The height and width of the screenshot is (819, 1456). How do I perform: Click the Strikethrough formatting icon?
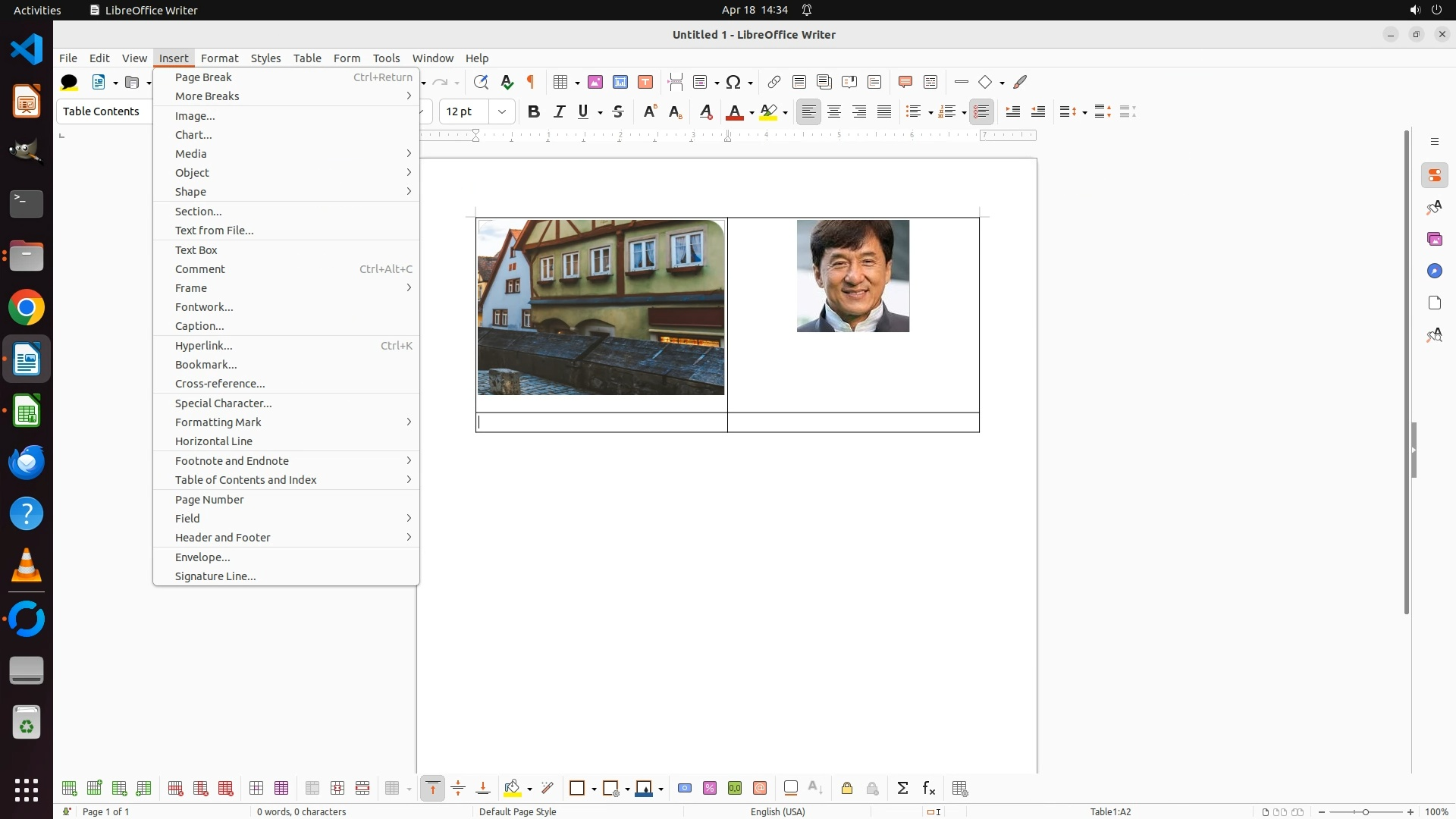618,111
